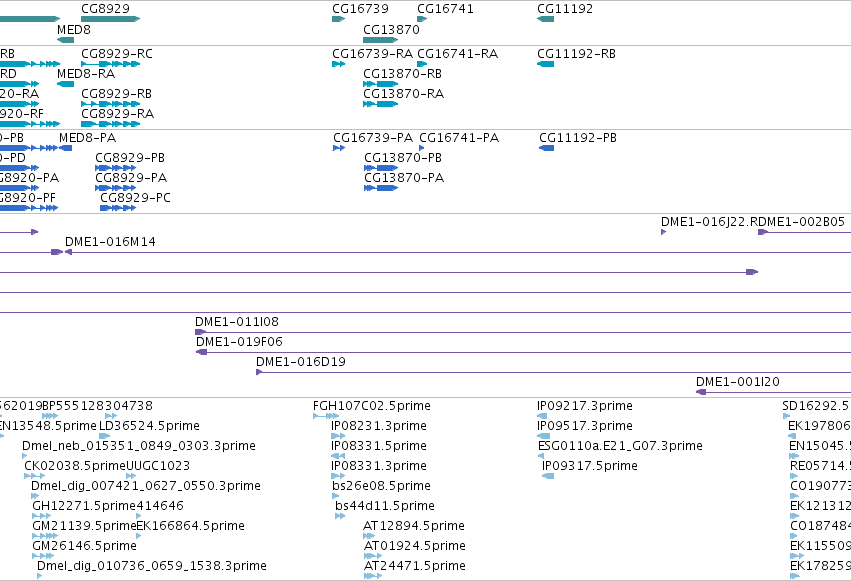This screenshot has width=851, height=581.
Task: Select protein CG8929-PB
Action: (x=116, y=168)
